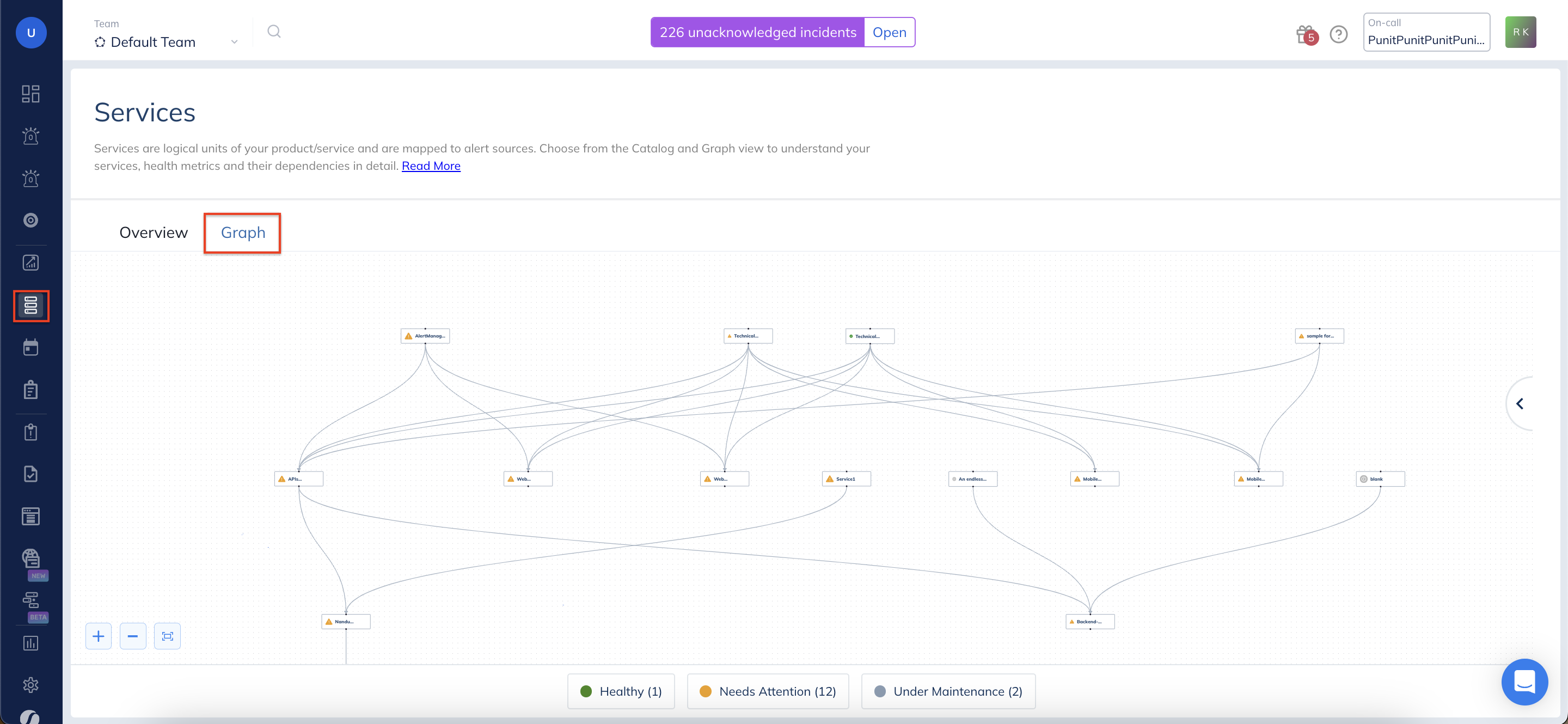
Task: Open the settings gear icon
Action: [x=30, y=685]
